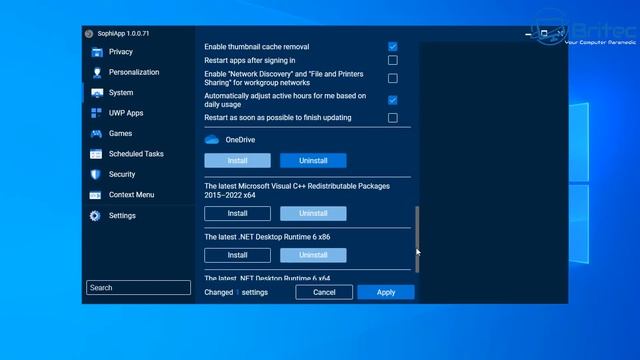This screenshot has width=640, height=360.
Task: Check Restart as soon as possible option
Action: [x=393, y=118]
